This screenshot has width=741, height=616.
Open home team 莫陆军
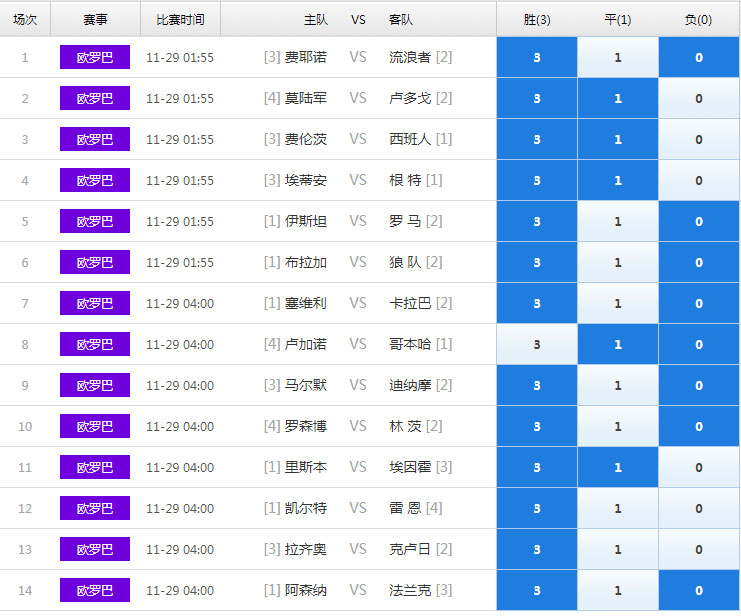coord(306,98)
